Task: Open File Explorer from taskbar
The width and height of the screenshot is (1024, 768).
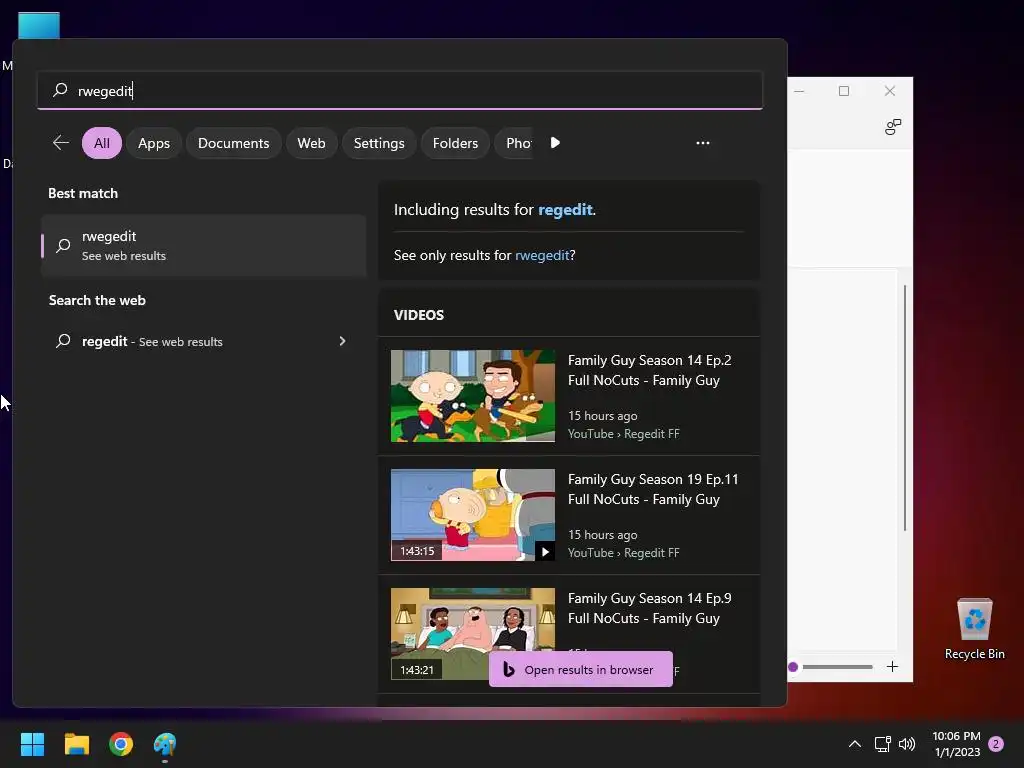Action: pos(76,744)
